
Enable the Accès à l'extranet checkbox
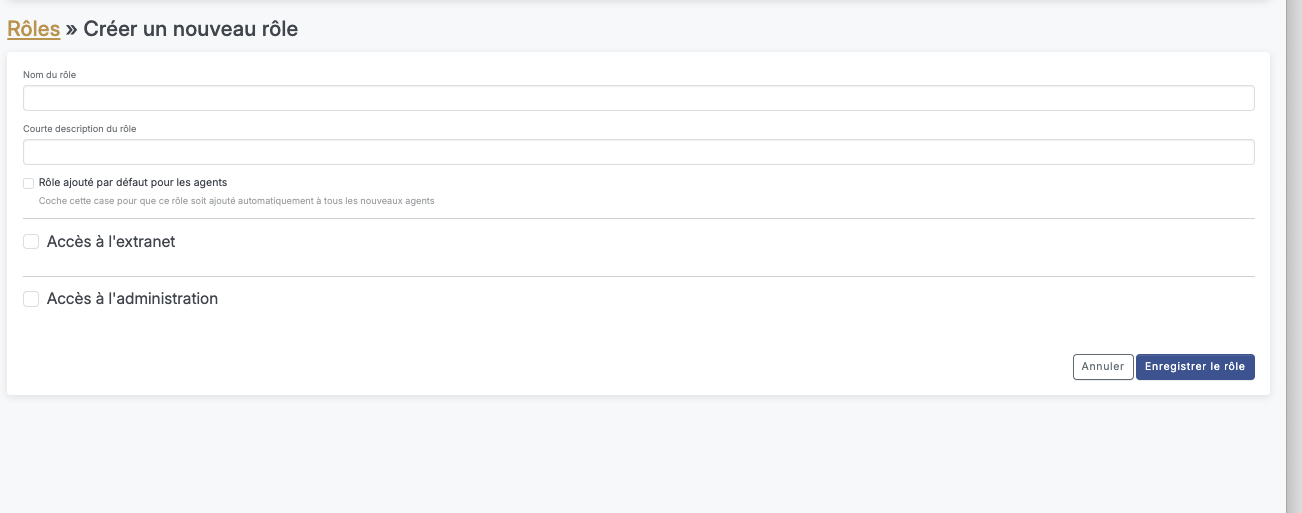31,242
